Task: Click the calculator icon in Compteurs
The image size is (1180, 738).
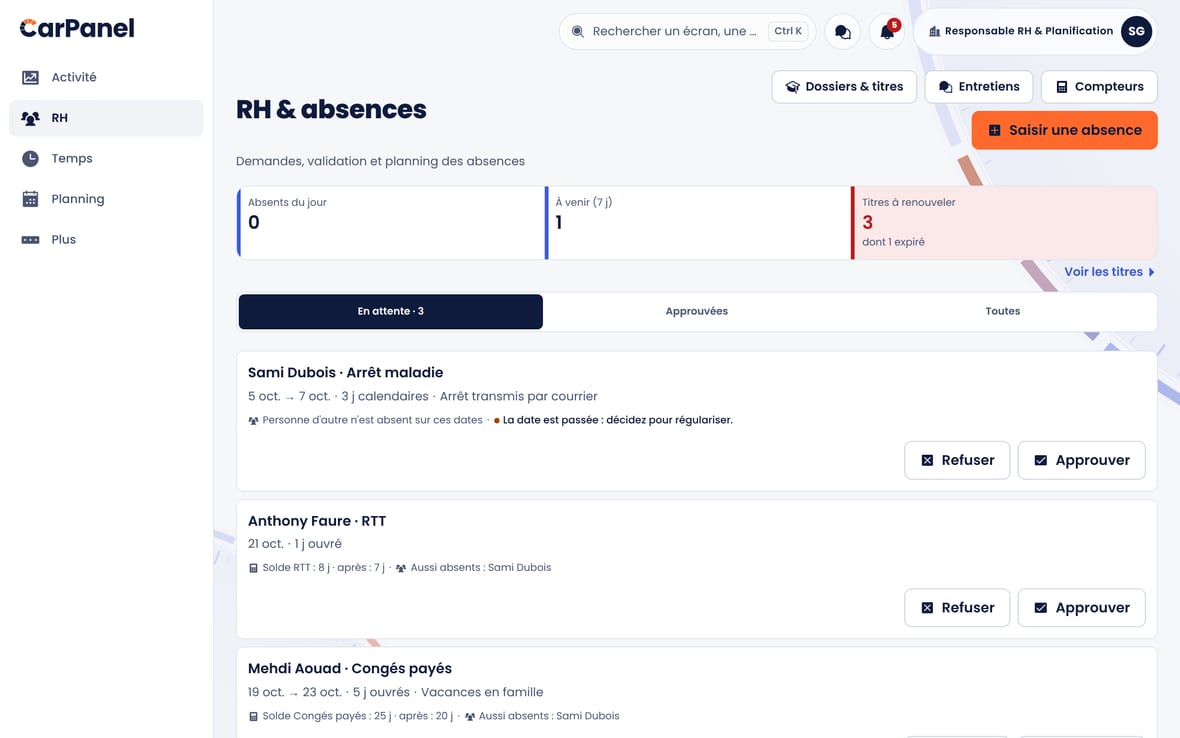Action: (1062, 87)
